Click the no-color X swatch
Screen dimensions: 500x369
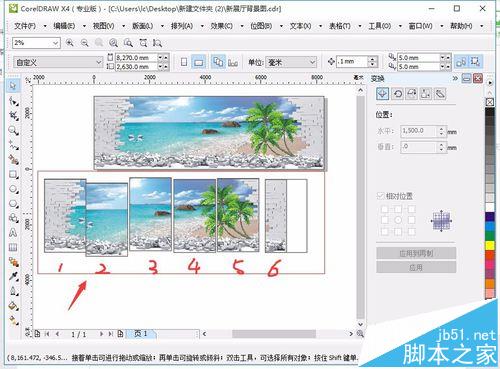490,102
